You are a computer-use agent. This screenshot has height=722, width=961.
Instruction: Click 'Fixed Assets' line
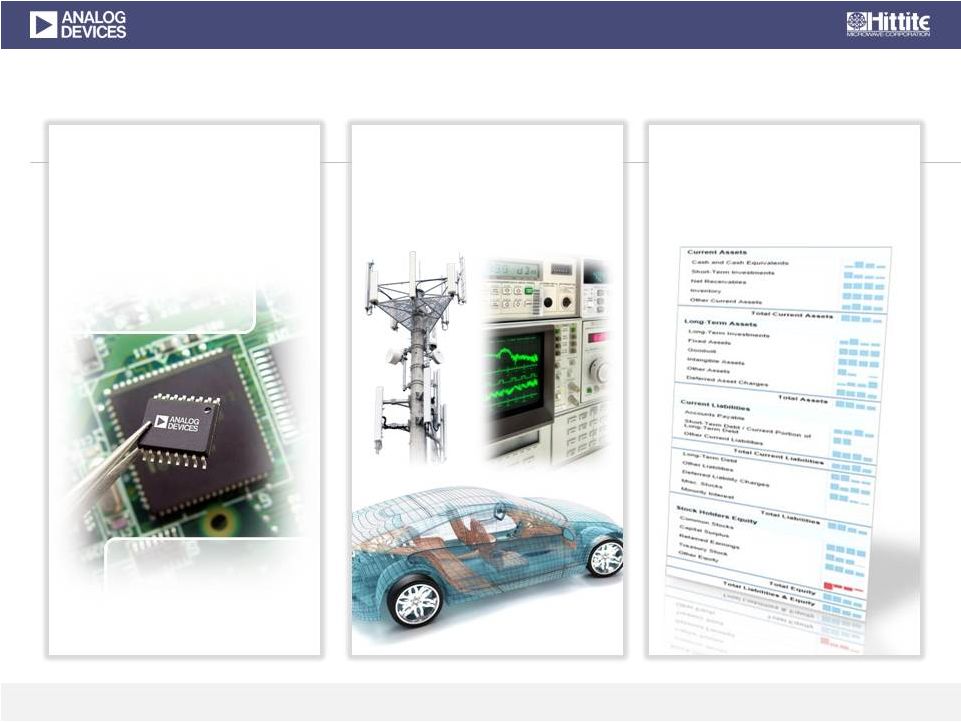coord(709,342)
